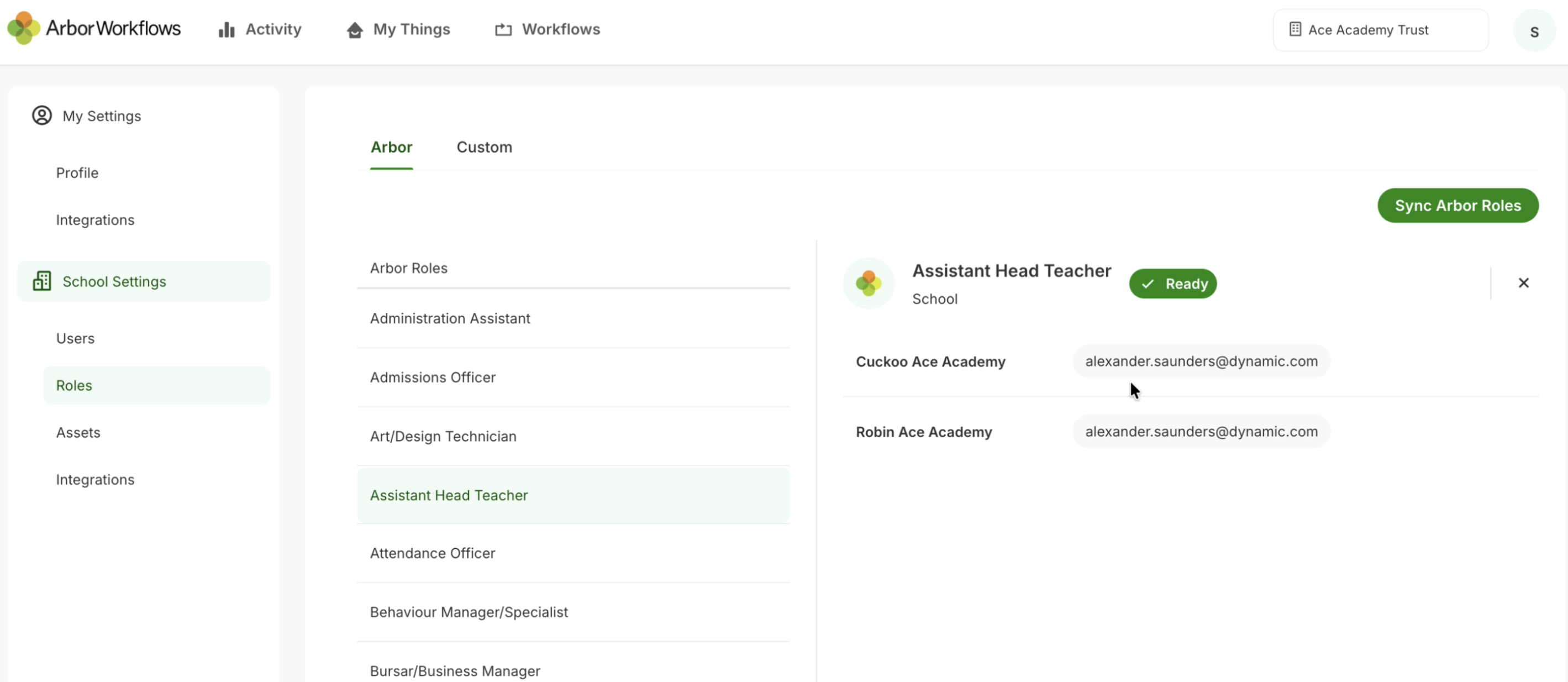Open Integrations under School Settings
Viewport: 1568px width, 682px height.
[95, 480]
